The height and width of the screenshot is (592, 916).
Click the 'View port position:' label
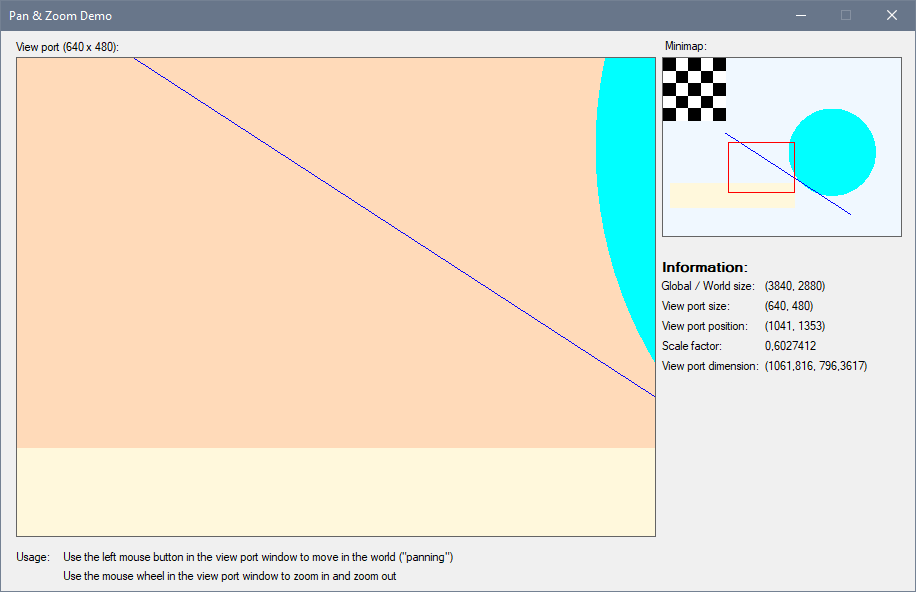pyautogui.click(x=705, y=326)
